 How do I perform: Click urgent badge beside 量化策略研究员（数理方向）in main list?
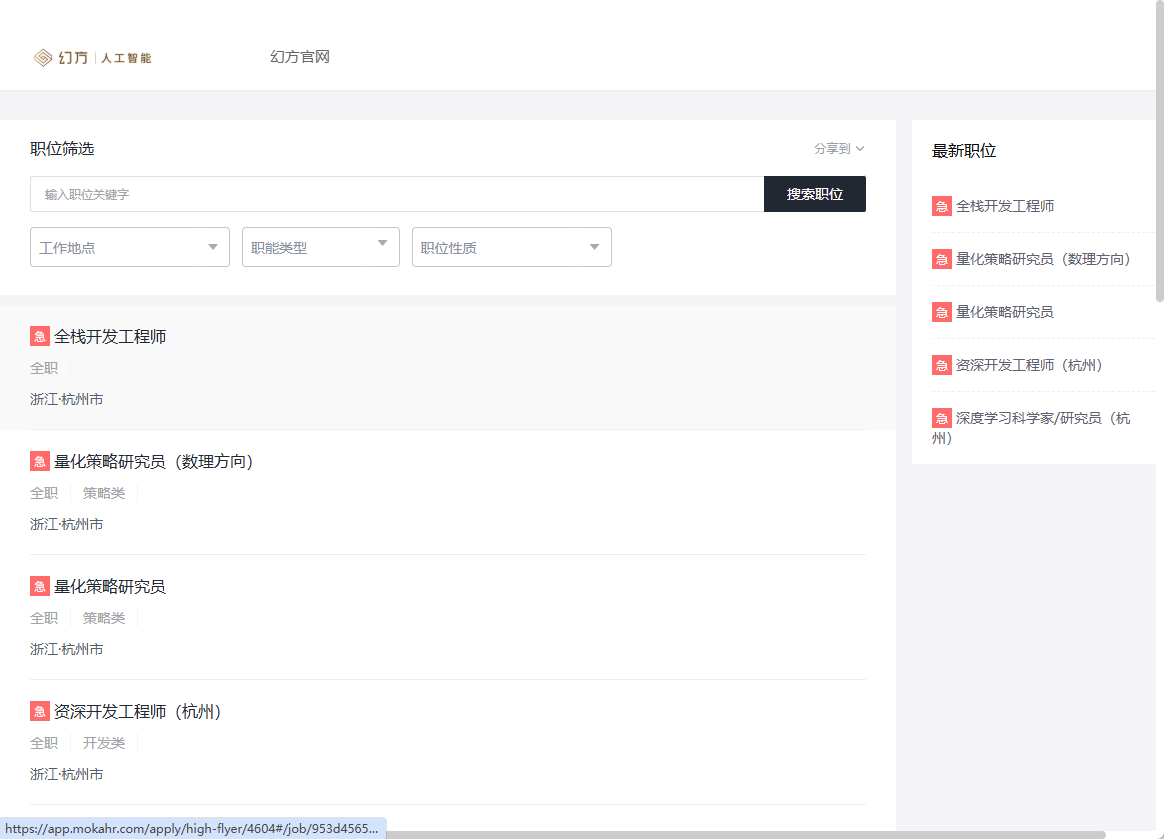[40, 462]
